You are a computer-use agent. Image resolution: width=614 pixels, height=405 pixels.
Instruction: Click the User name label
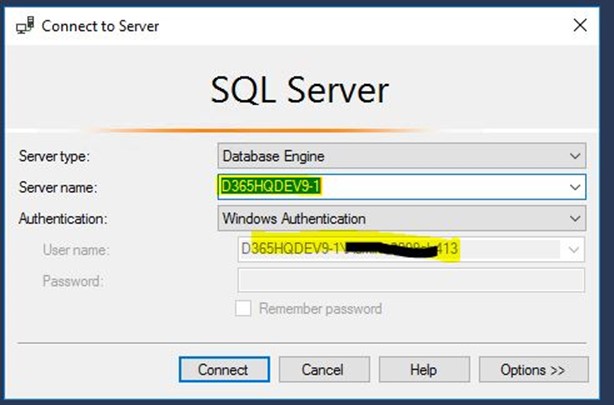point(76,250)
